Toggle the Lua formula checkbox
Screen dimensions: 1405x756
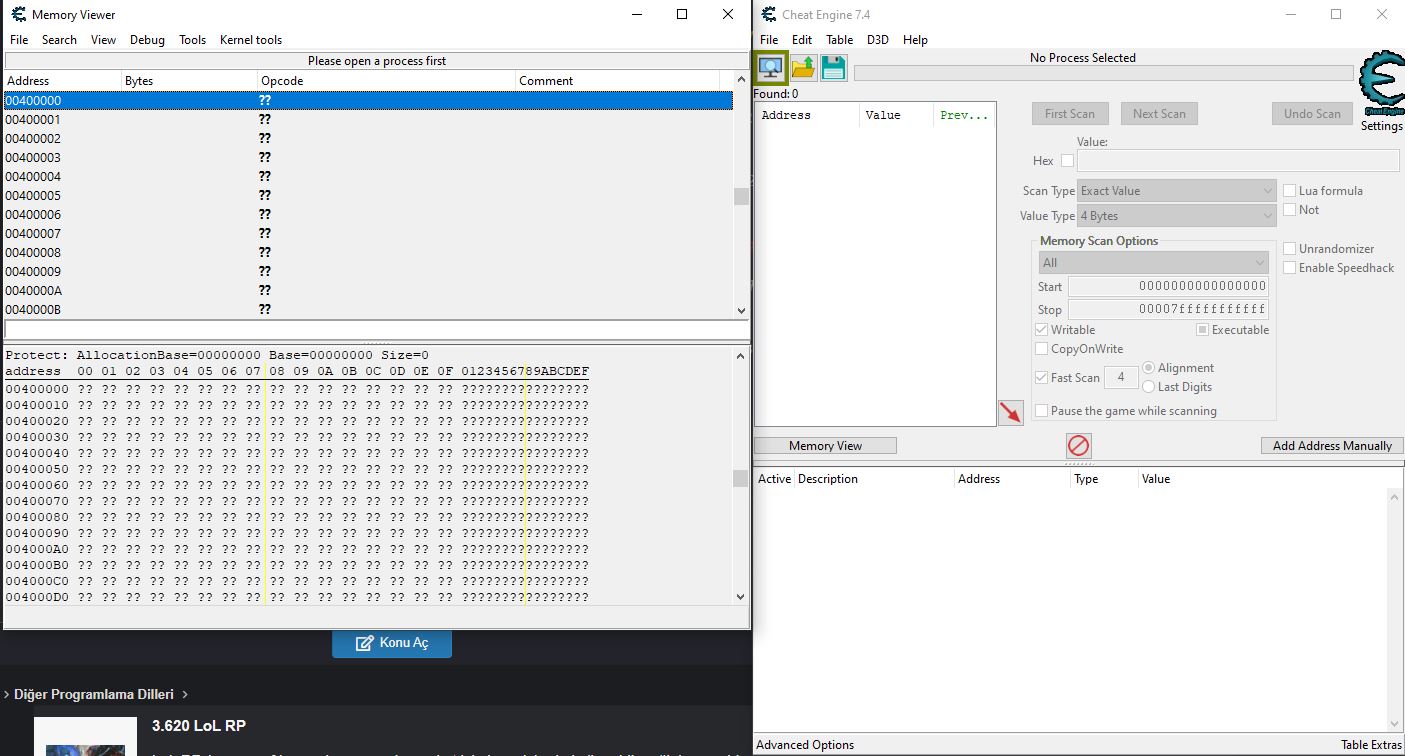pos(1290,191)
